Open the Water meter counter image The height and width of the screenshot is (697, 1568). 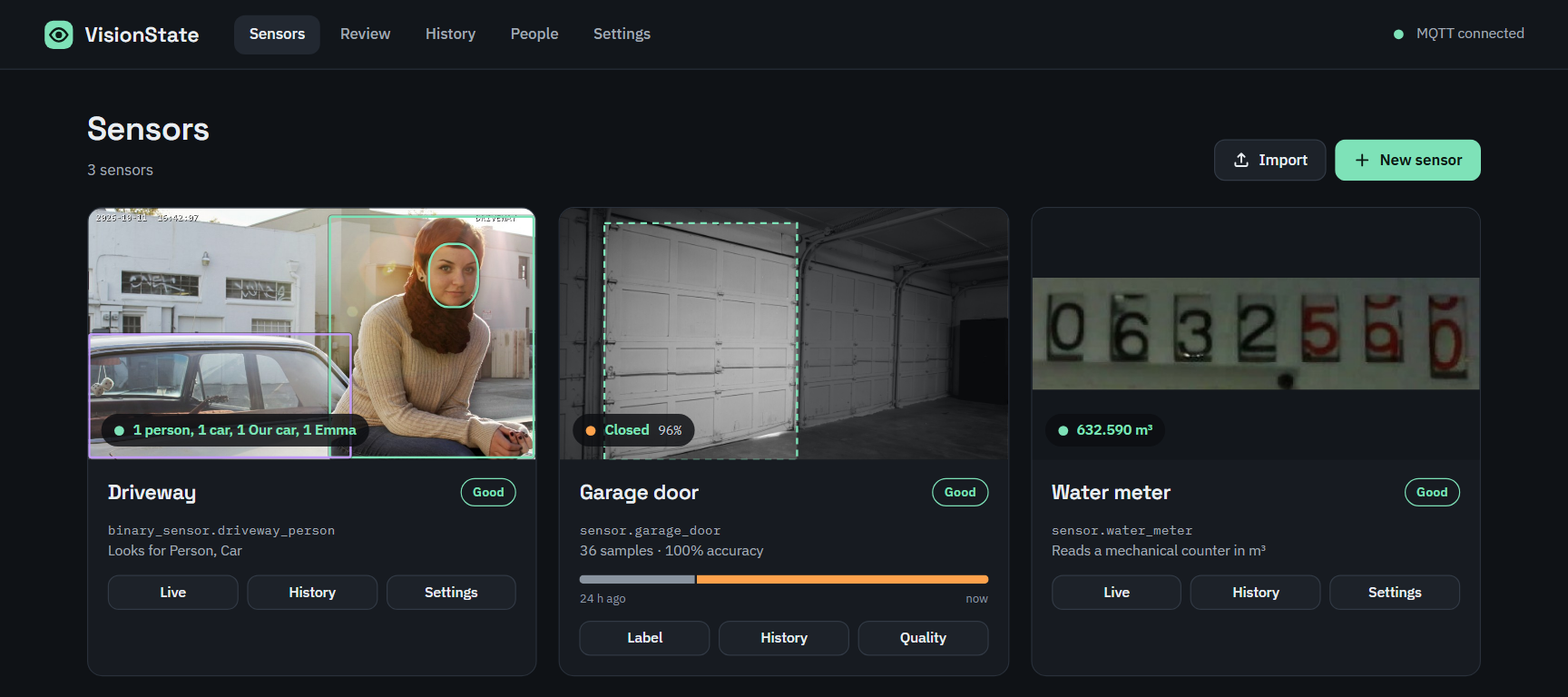[1256, 333]
